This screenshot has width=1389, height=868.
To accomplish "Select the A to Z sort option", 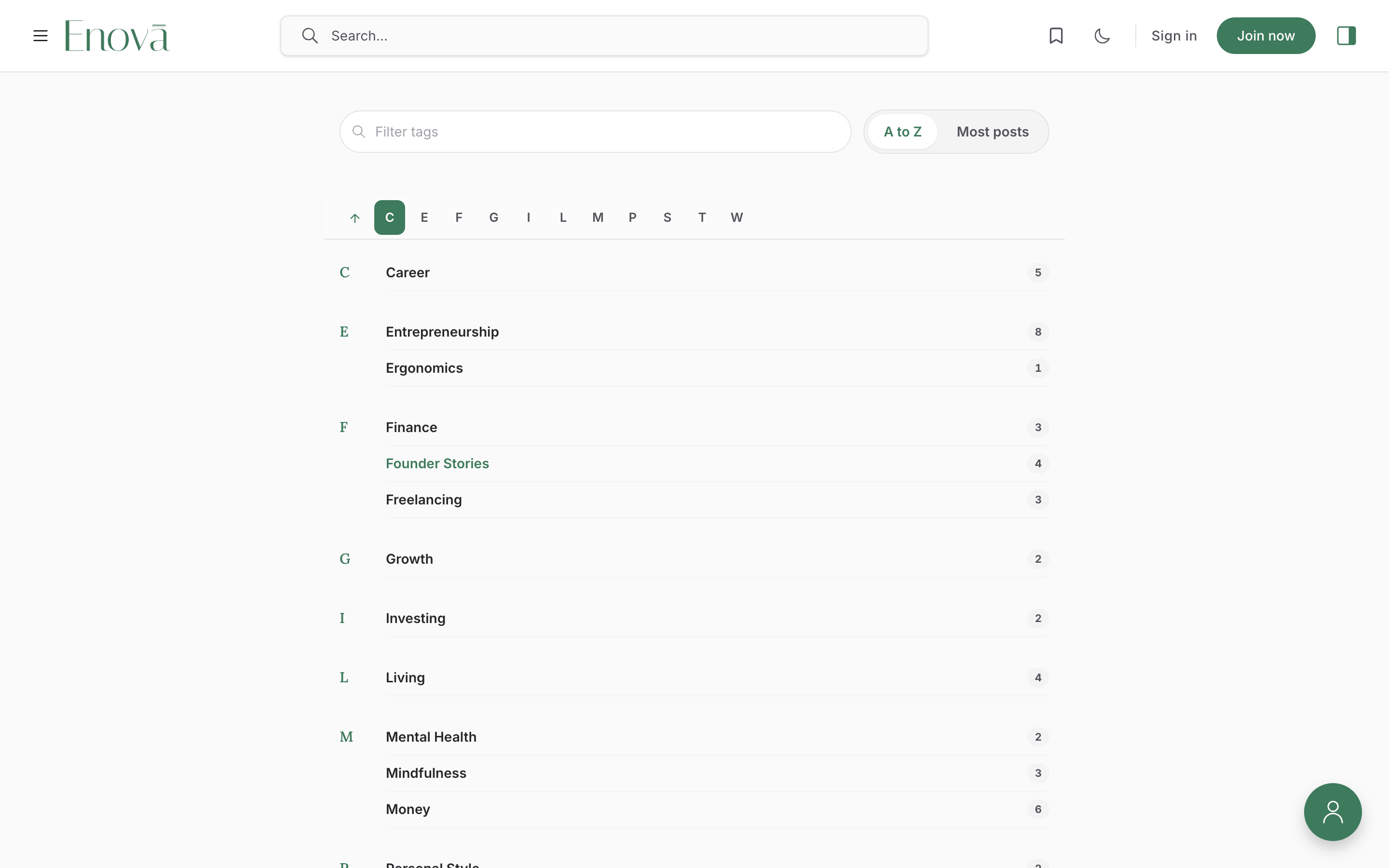I will click(902, 132).
